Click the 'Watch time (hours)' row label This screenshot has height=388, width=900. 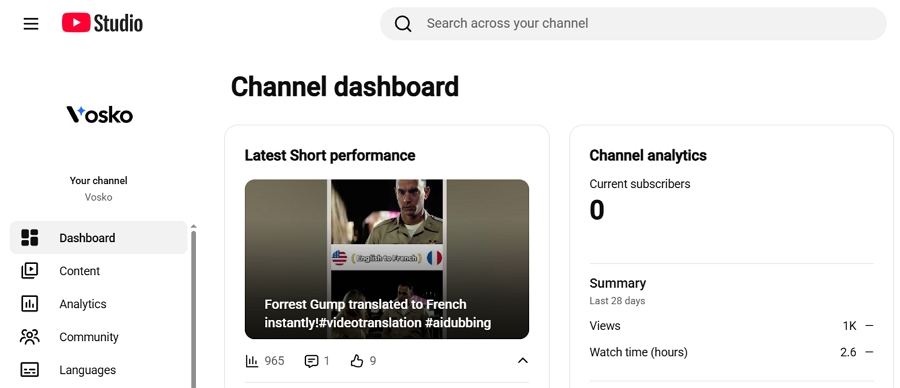638,352
